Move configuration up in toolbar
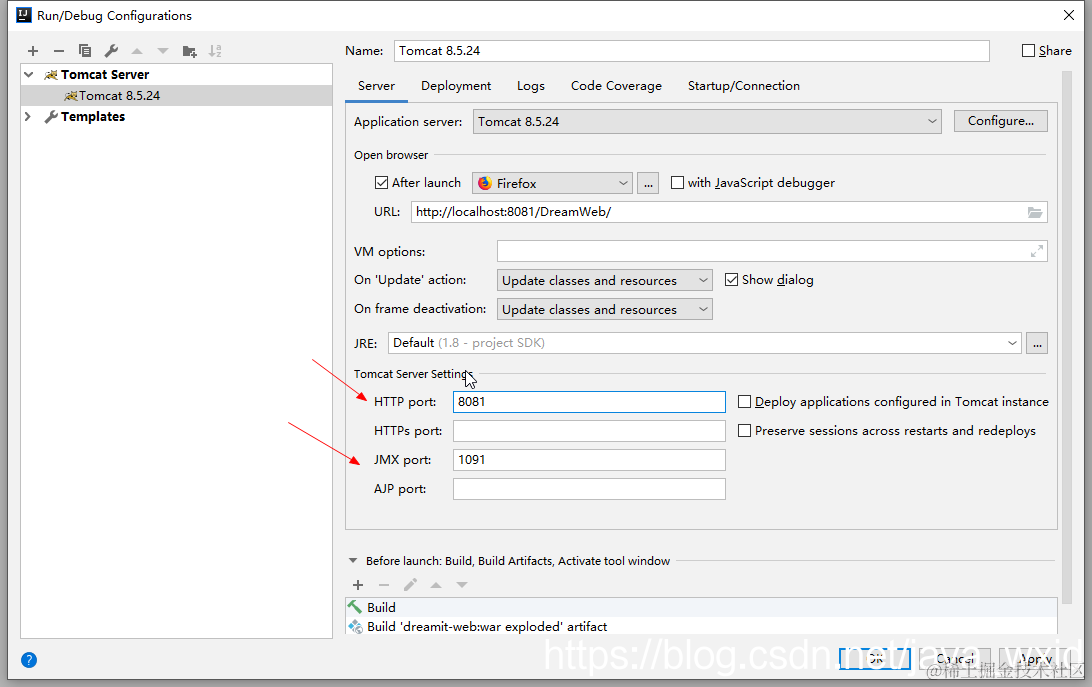Screen dimensions: 1092x687 (x=137, y=51)
